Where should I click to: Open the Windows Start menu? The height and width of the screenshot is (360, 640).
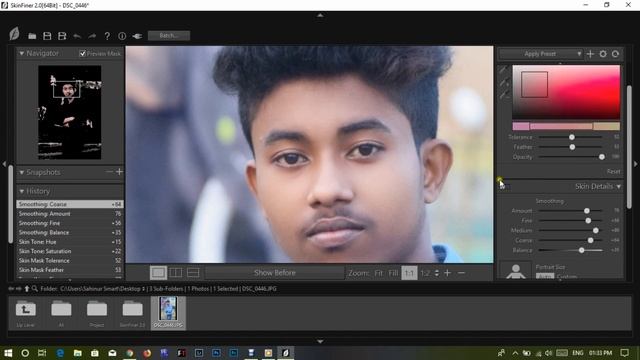[x=8, y=353]
